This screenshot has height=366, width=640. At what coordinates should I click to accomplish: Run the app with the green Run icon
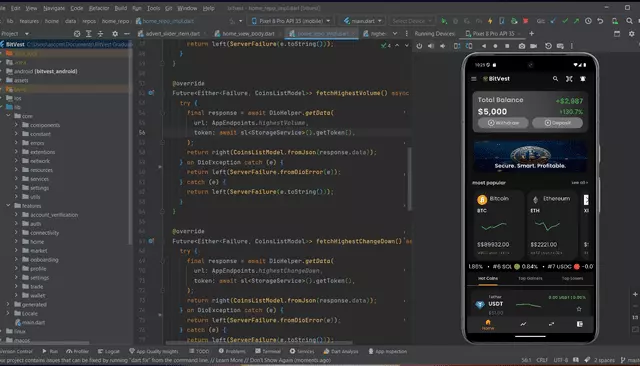coord(444,21)
